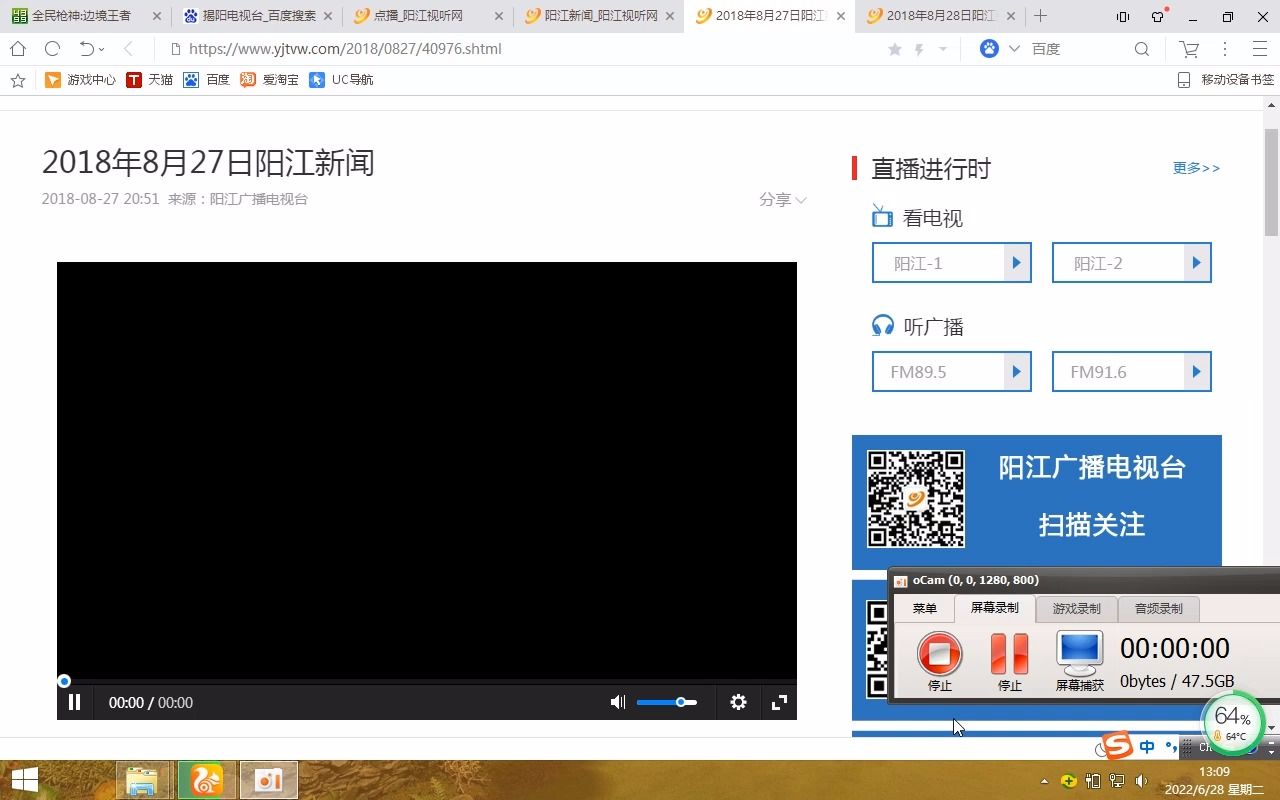Expand address bar dropdown arrow
Viewport: 1280px width, 800px height.
(942, 49)
